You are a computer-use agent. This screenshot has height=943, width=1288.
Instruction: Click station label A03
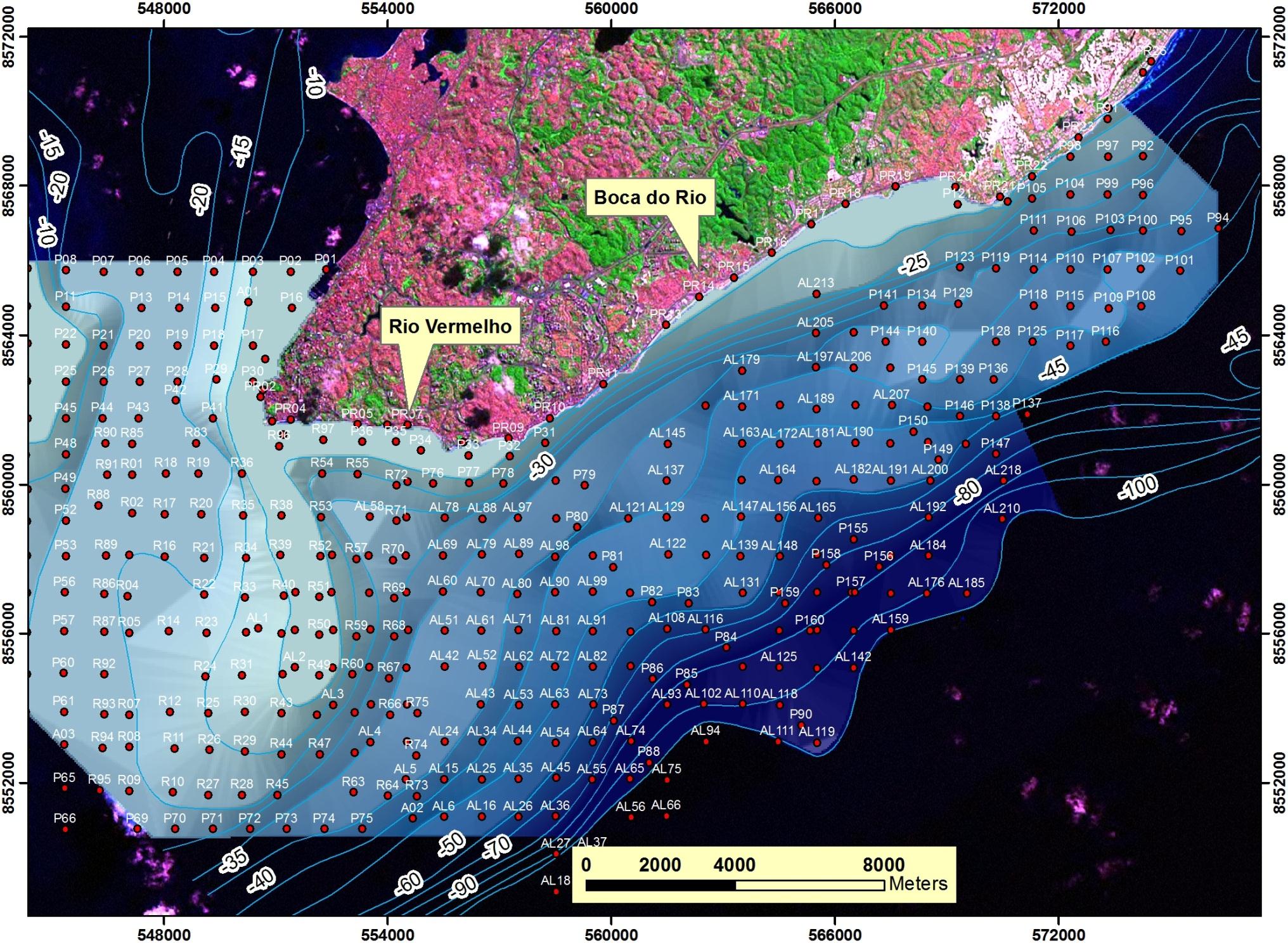pos(63,734)
